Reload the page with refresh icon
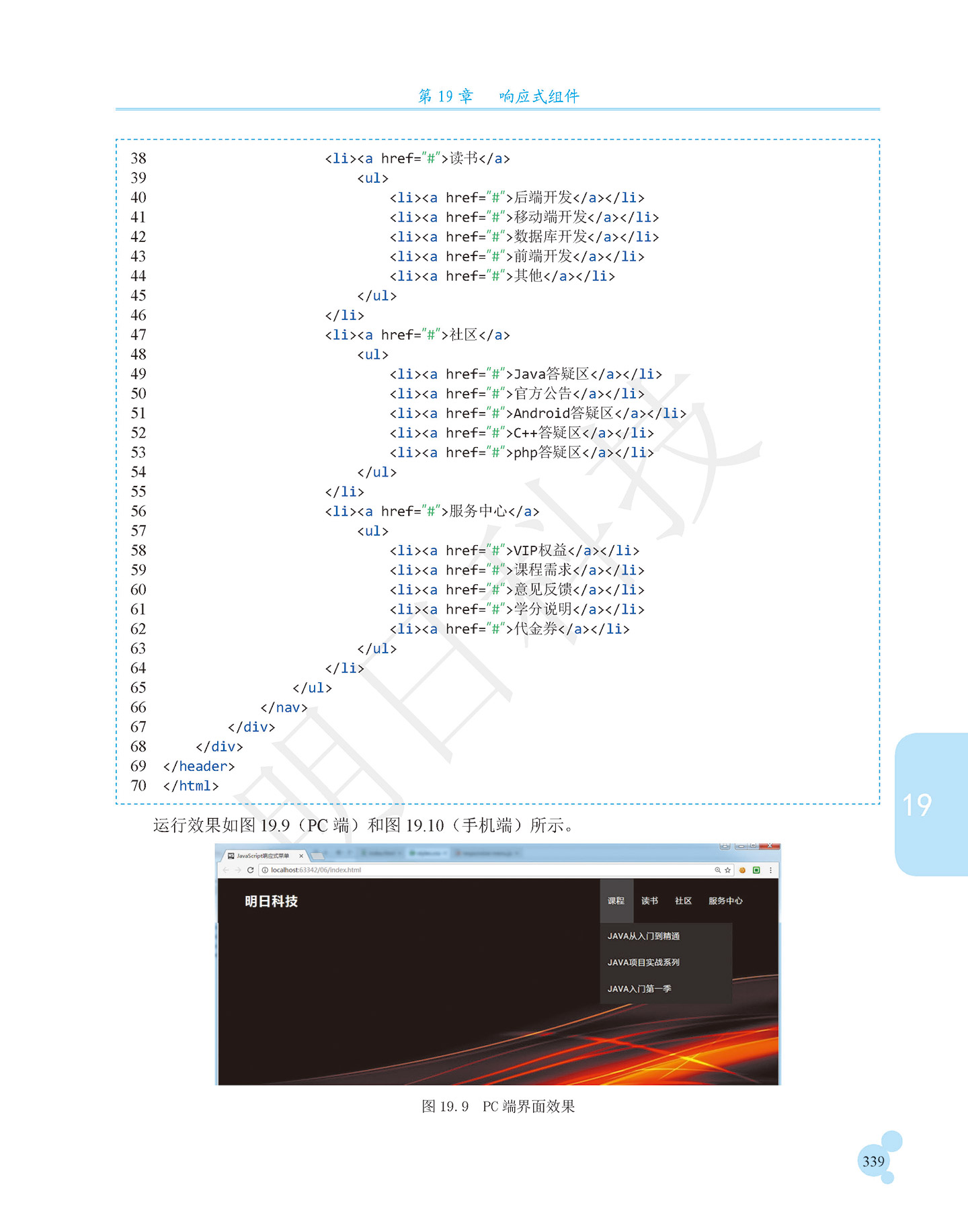The image size is (968, 1232). click(x=251, y=870)
